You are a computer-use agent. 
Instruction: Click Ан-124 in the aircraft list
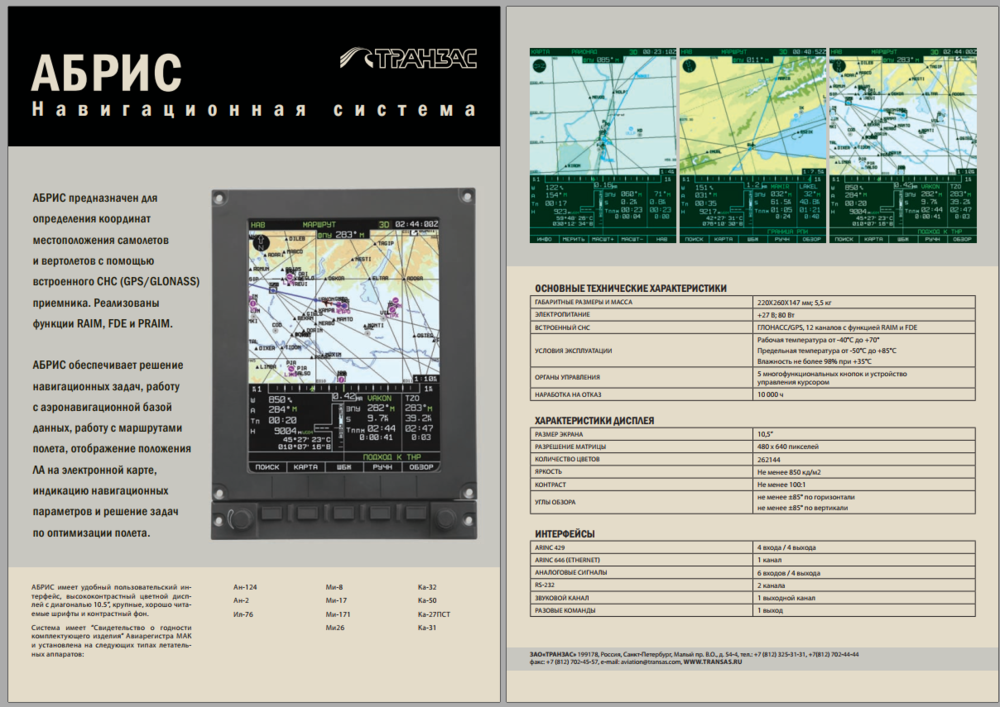pyautogui.click(x=245, y=587)
